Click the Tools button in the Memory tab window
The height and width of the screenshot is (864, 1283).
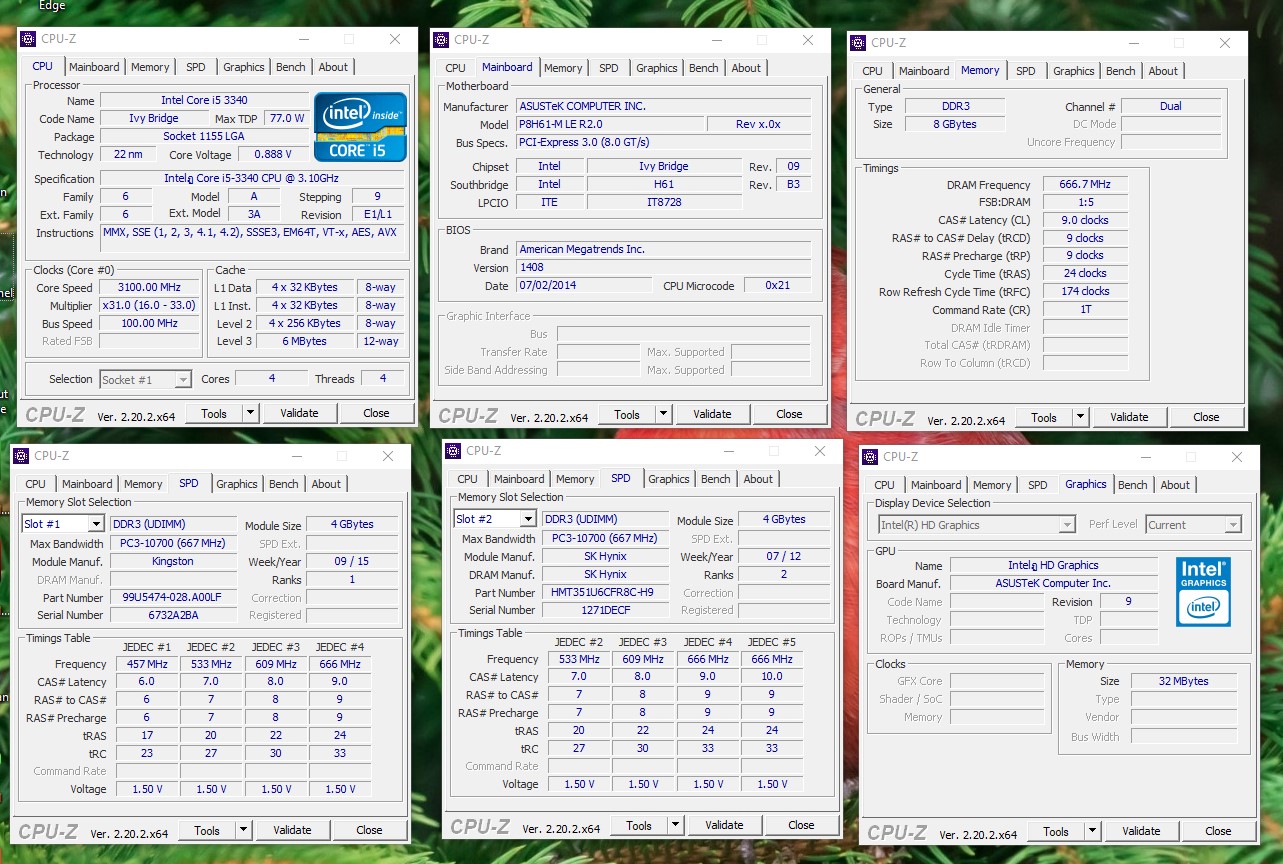click(x=1044, y=417)
